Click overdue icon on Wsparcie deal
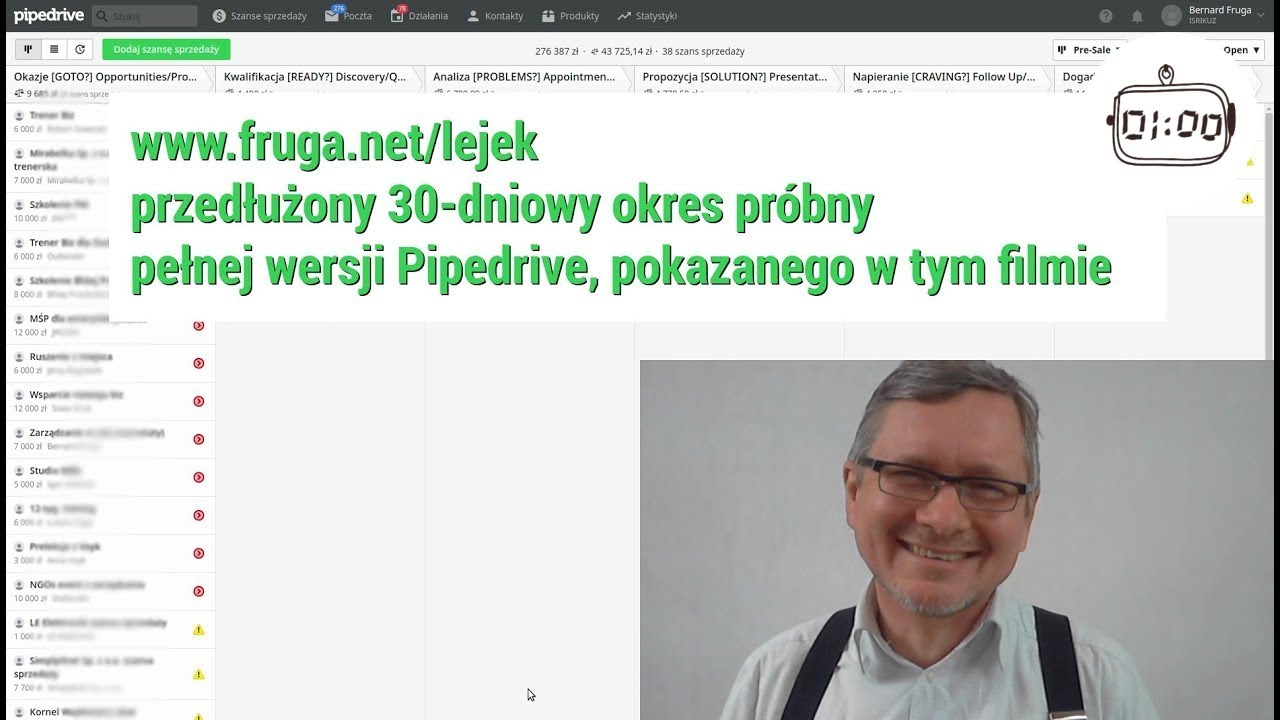Viewport: 1280px width, 720px height. (x=198, y=401)
